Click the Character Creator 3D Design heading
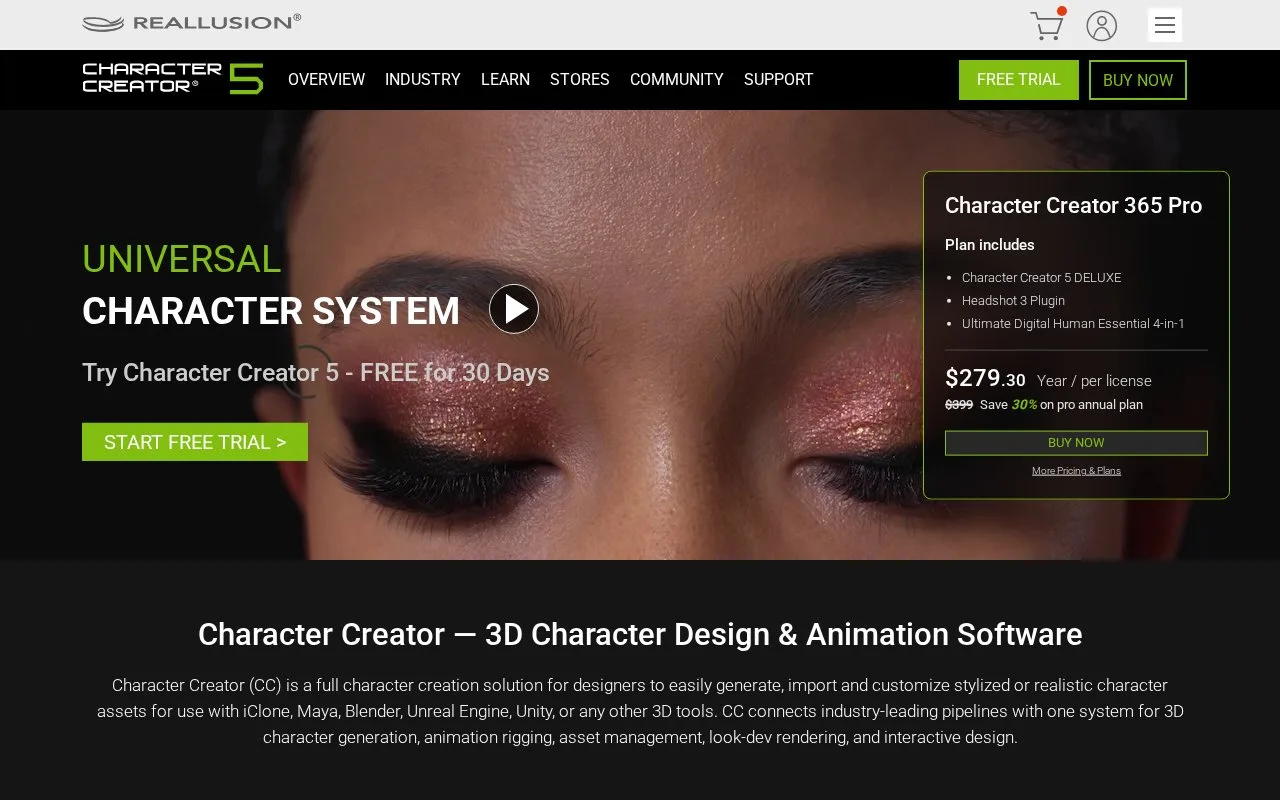Image resolution: width=1280 pixels, height=800 pixels. 640,634
